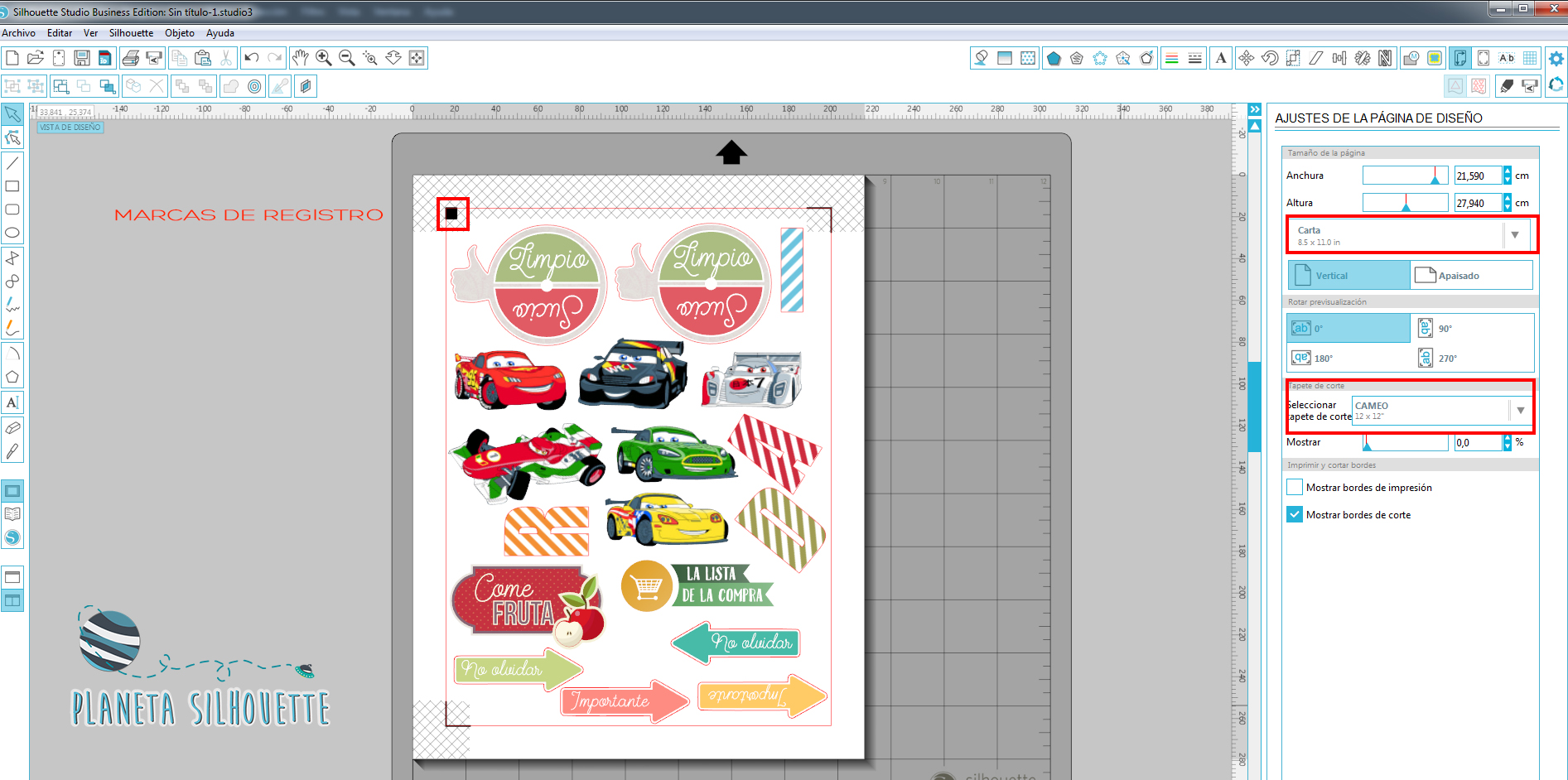Screen dimensions: 1568x780
Task: Collapse the right panel with double-arrow
Action: (1255, 109)
